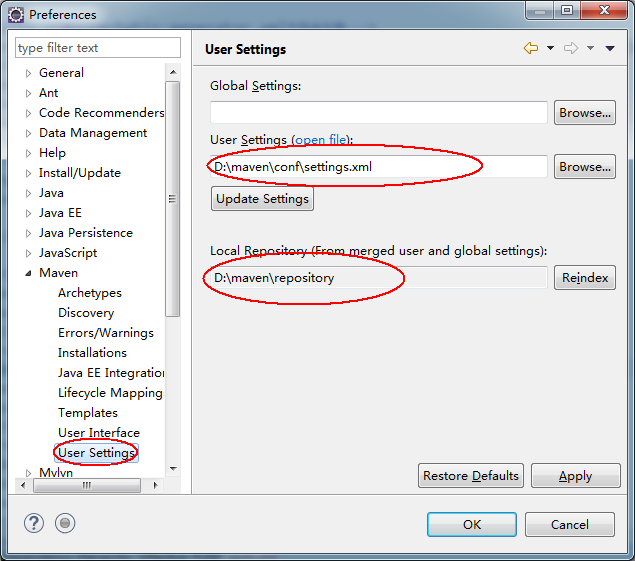Click the preferences tree vertical scrollbar

tap(172, 200)
